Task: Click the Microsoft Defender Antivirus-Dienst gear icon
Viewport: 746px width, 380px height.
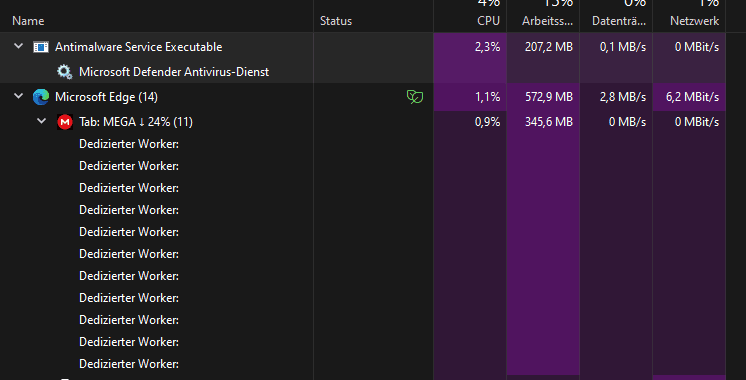Action: coord(64,72)
